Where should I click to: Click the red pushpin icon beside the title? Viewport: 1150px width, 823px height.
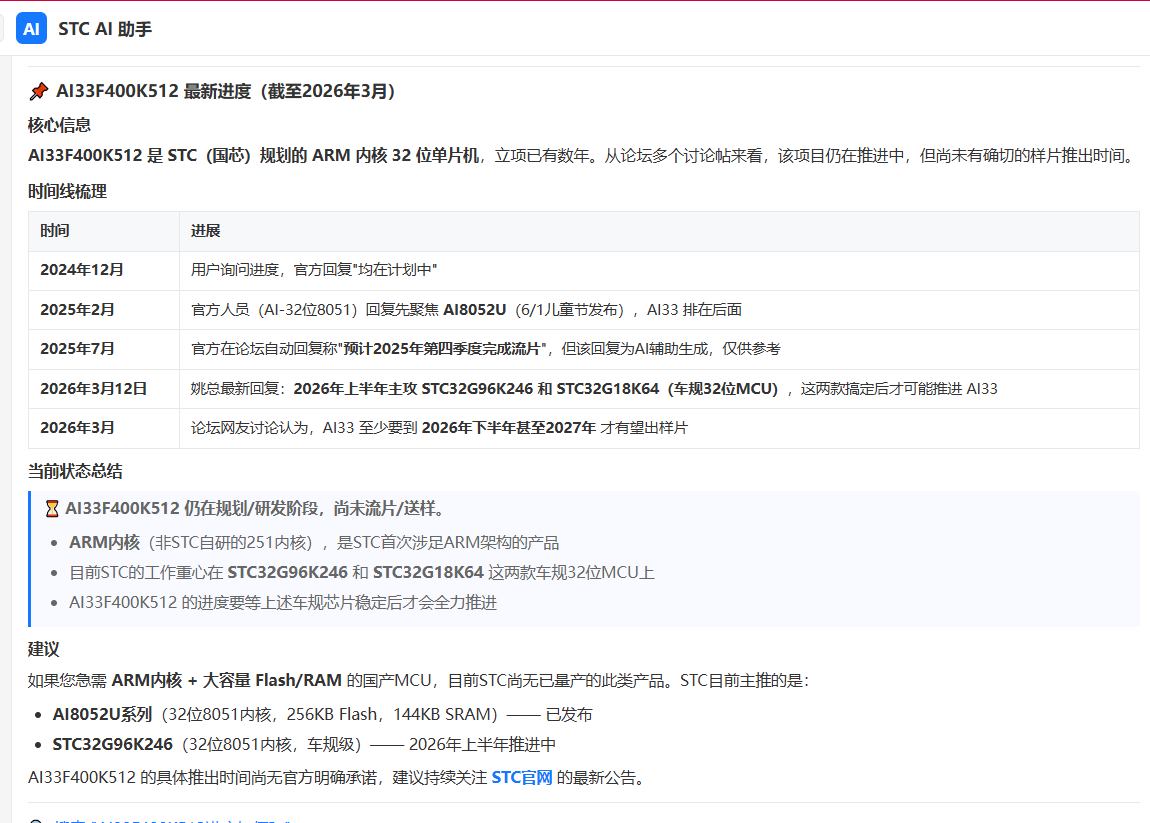(39, 91)
